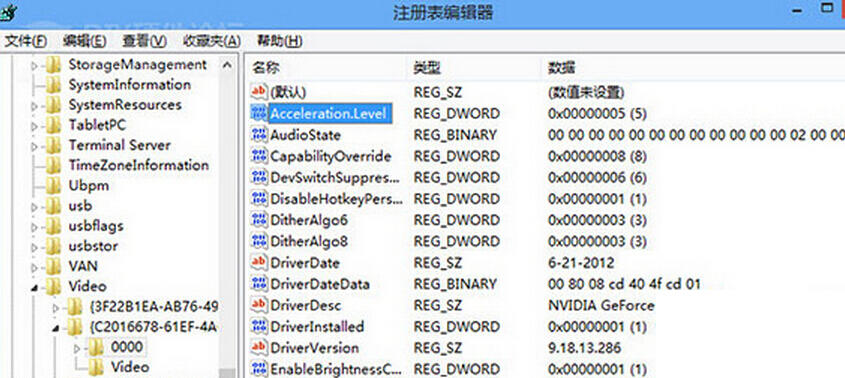Click the data 6-21-2012
This screenshot has height=378, width=845.
(581, 263)
